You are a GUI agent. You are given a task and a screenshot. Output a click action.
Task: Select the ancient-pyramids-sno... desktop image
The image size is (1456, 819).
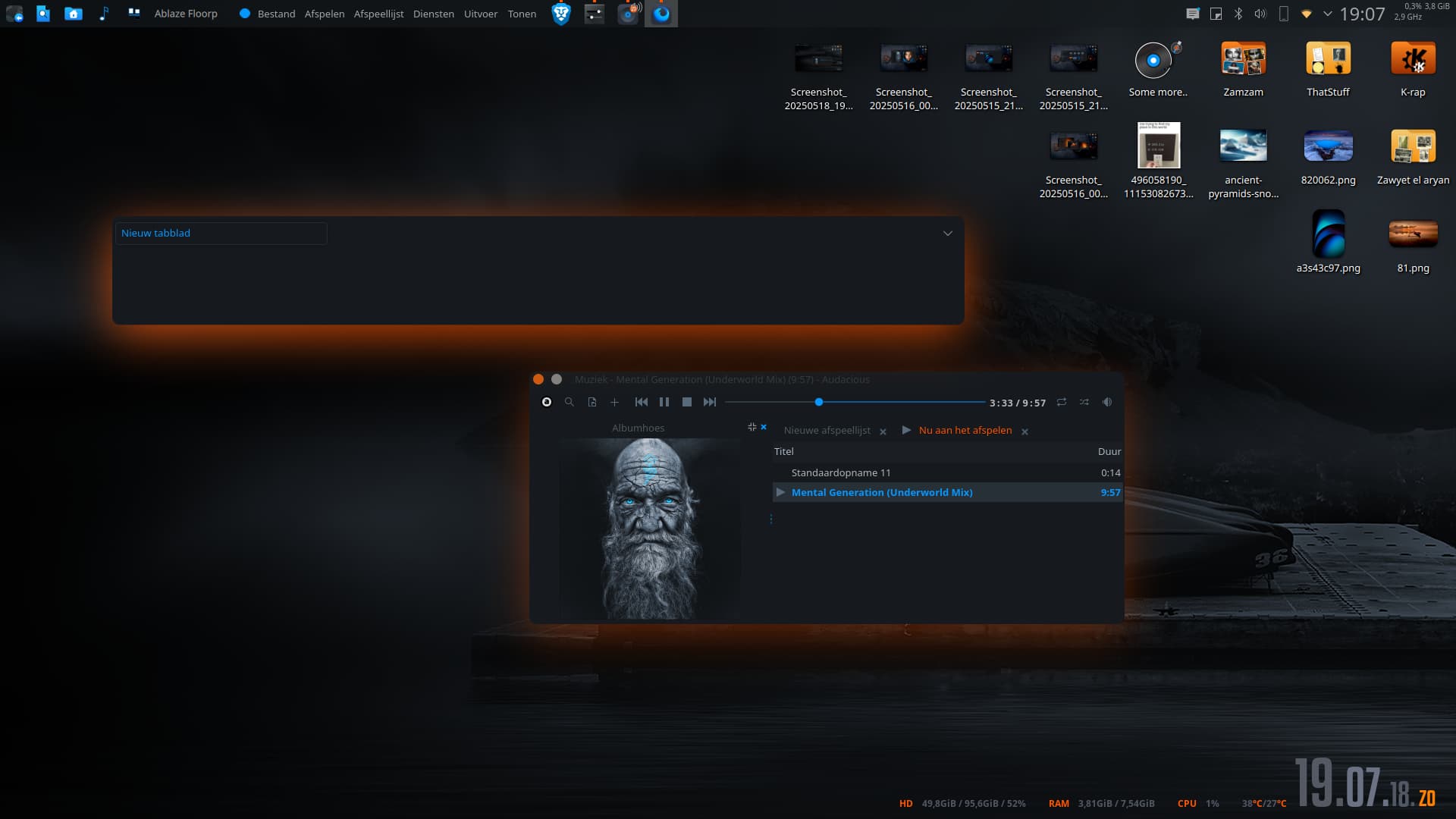click(x=1243, y=164)
